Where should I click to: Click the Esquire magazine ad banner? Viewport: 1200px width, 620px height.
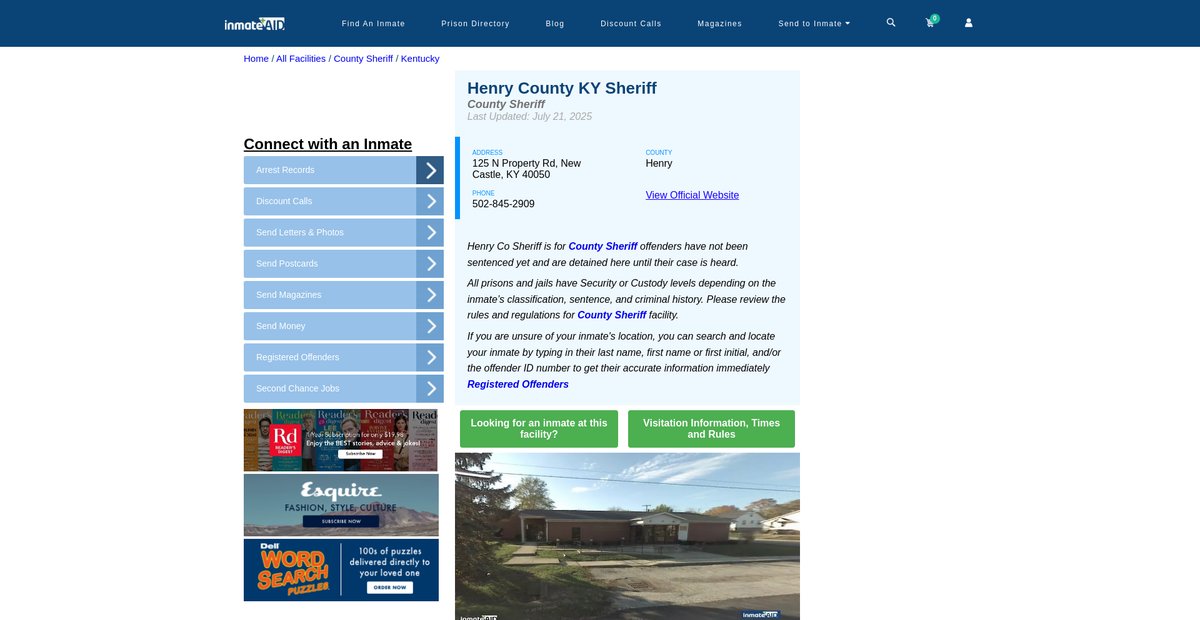(x=341, y=505)
